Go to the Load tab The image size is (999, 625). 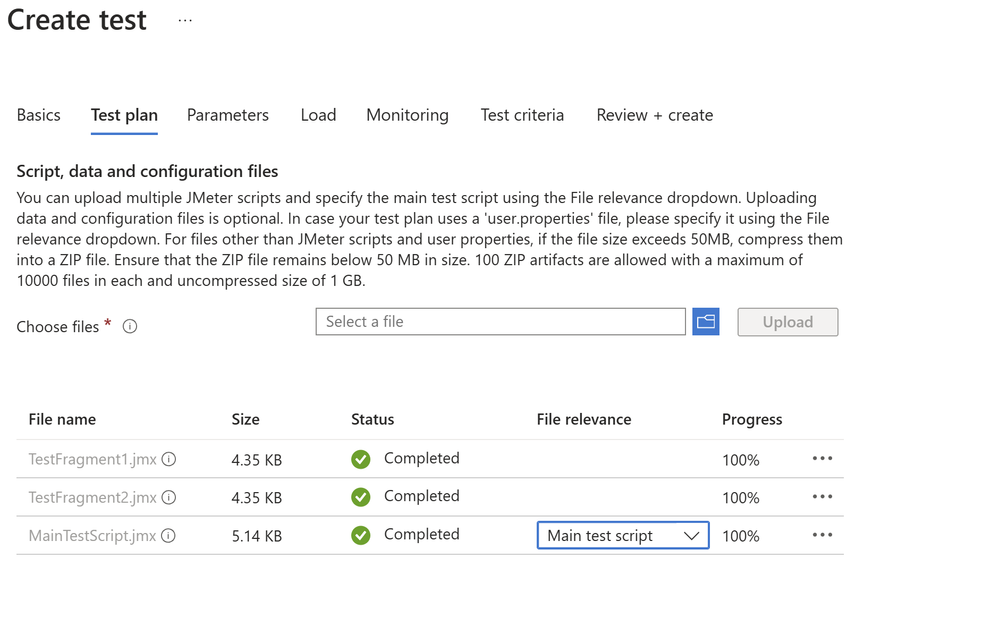tap(318, 115)
